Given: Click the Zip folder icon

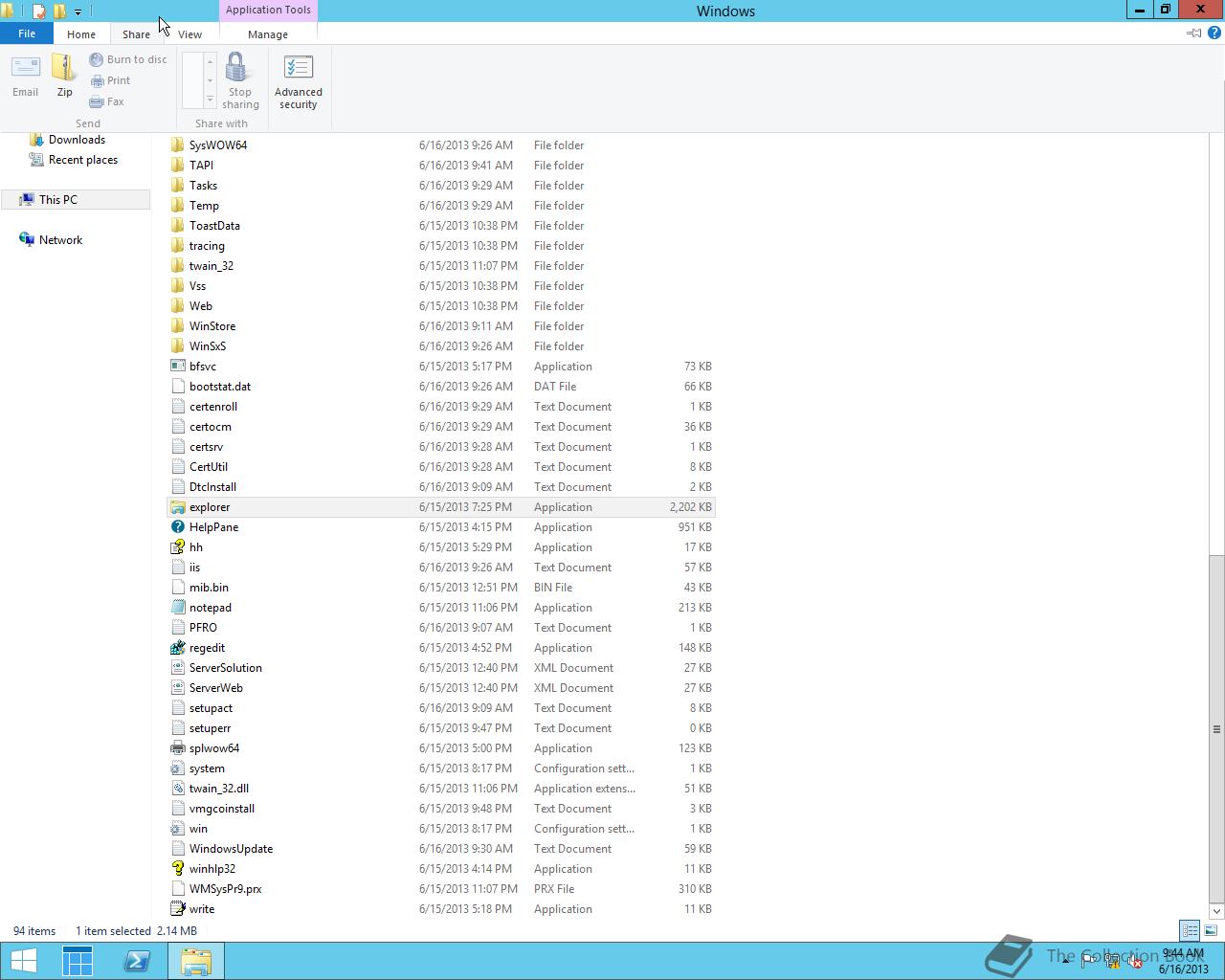Looking at the screenshot, I should (x=64, y=69).
